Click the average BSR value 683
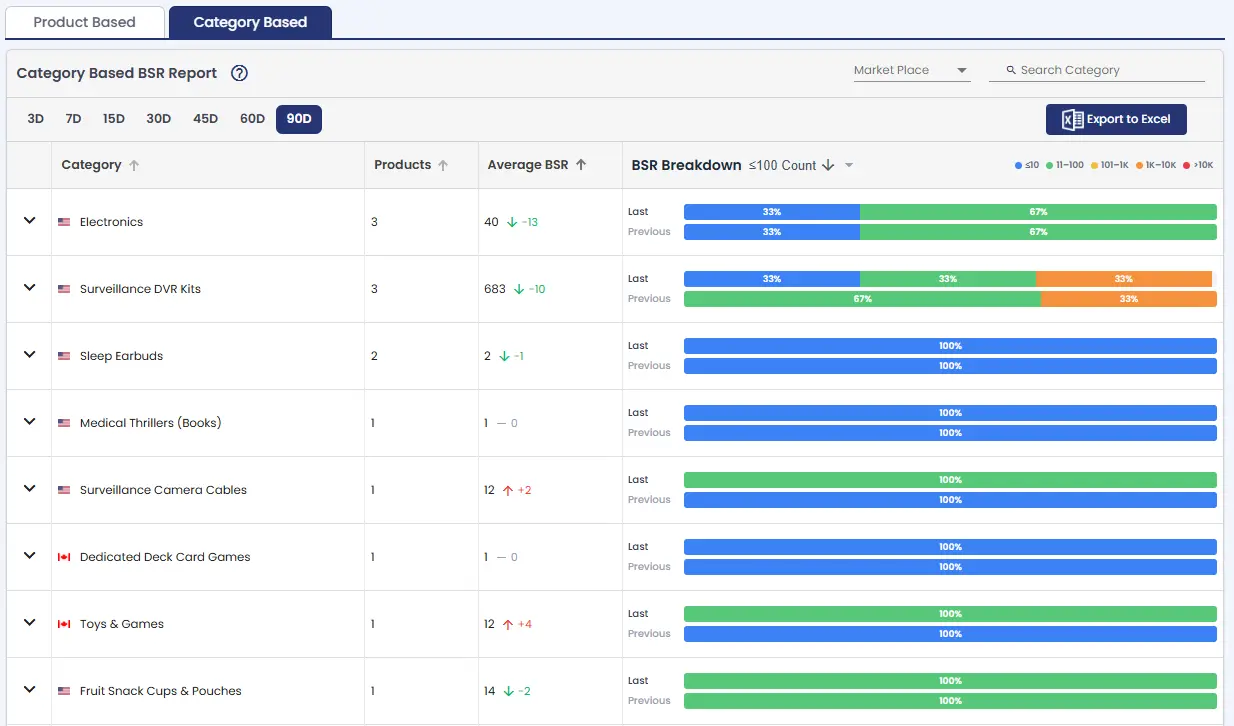1234x726 pixels. coord(495,289)
